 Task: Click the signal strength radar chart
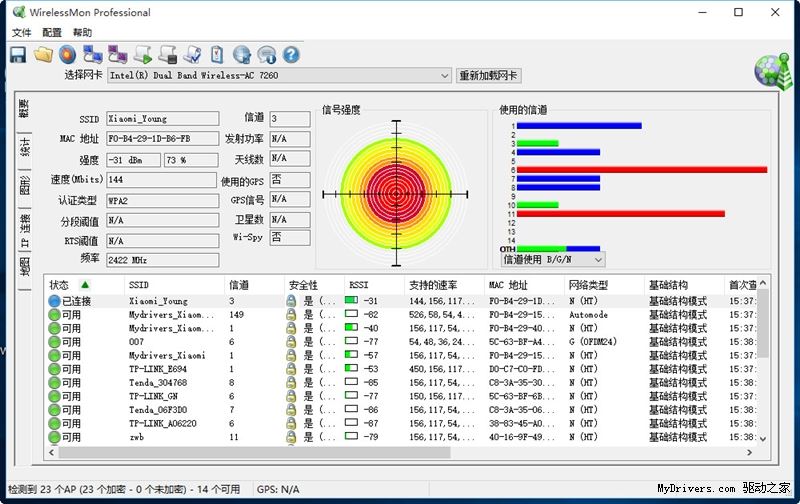click(396, 194)
